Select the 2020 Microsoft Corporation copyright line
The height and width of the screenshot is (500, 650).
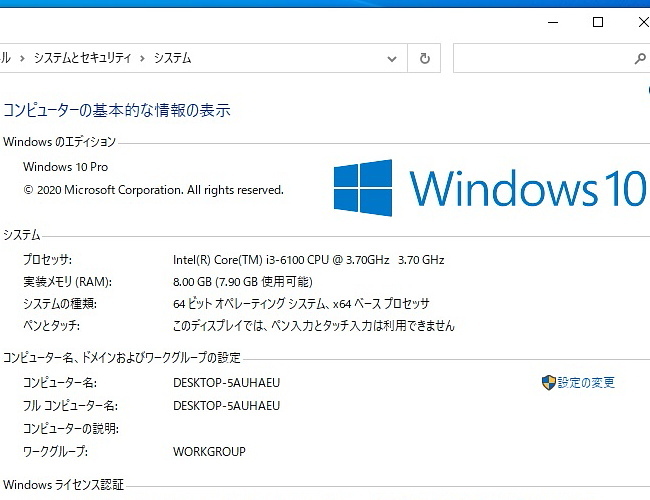(x=153, y=190)
